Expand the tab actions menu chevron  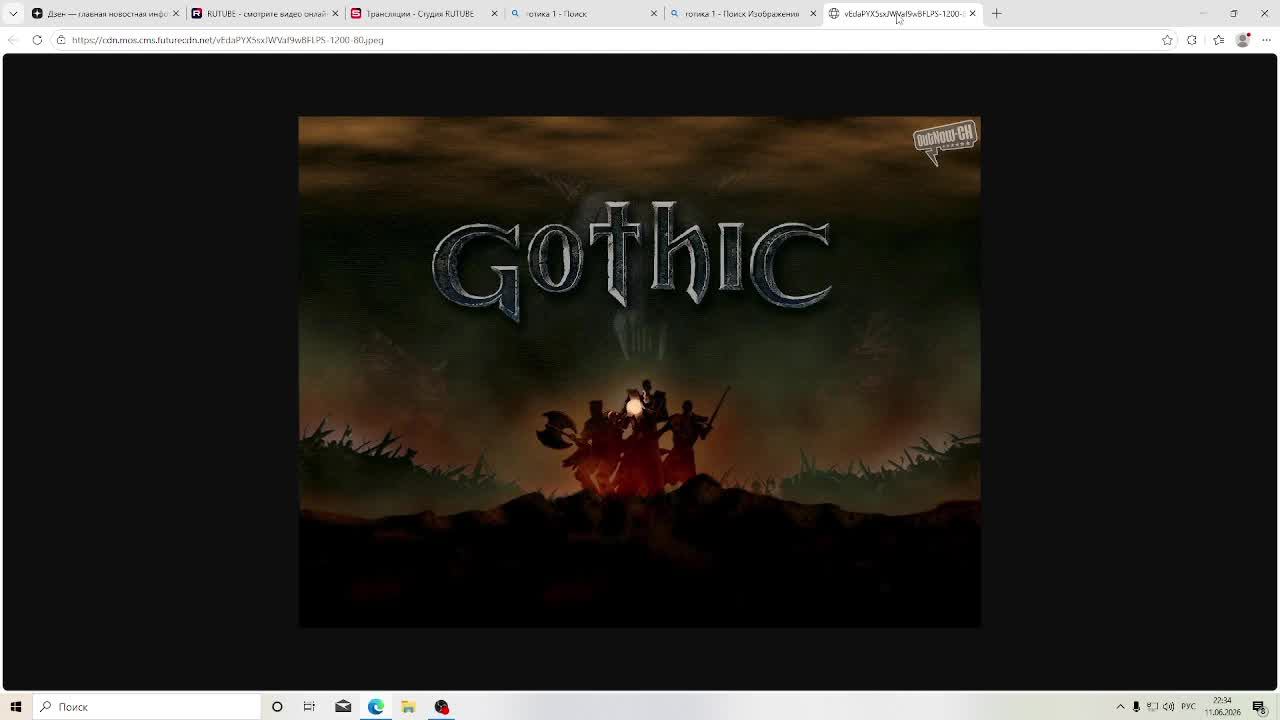click(x=13, y=13)
